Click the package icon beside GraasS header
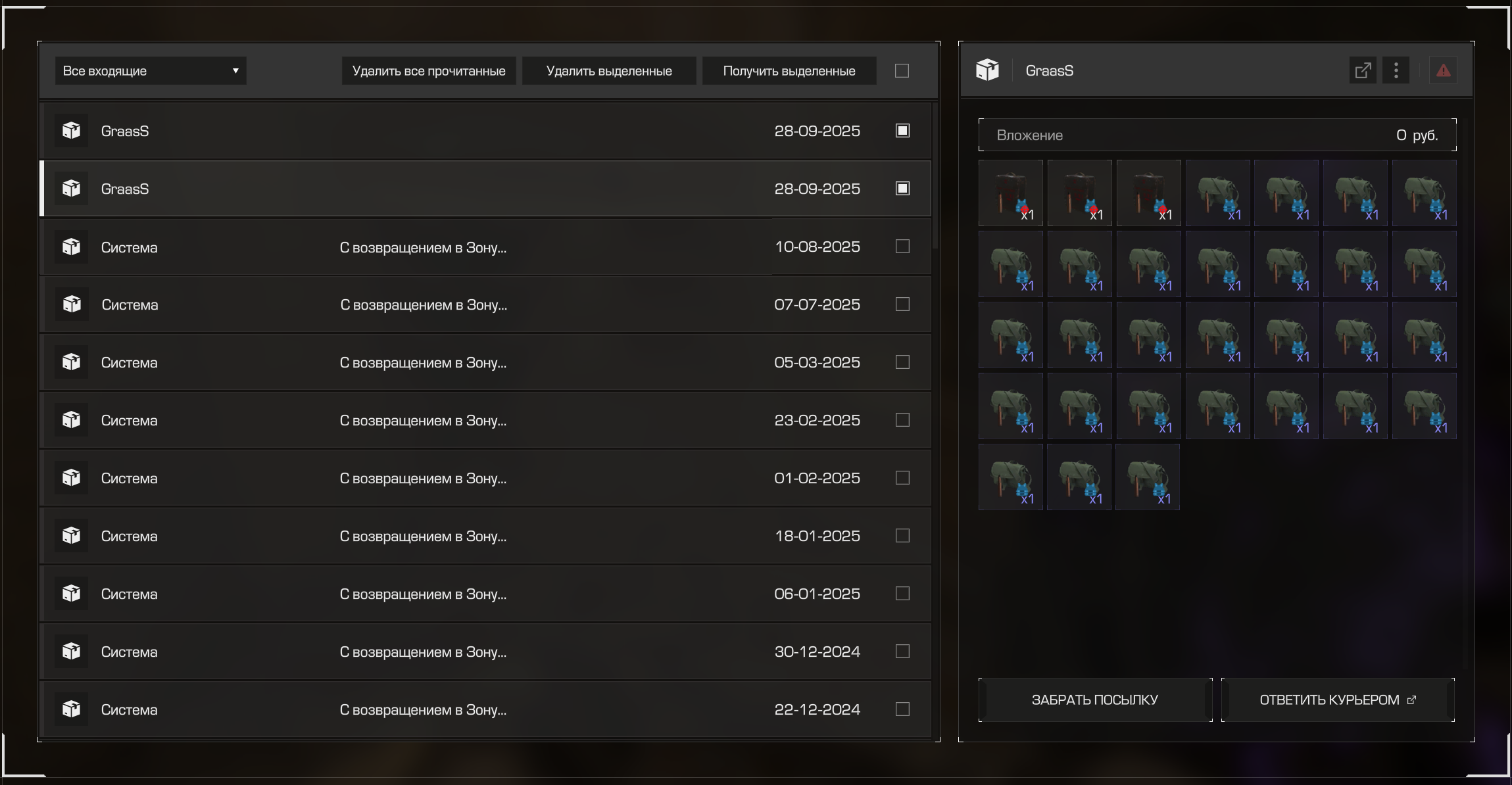Image resolution: width=1512 pixels, height=785 pixels. (x=987, y=70)
